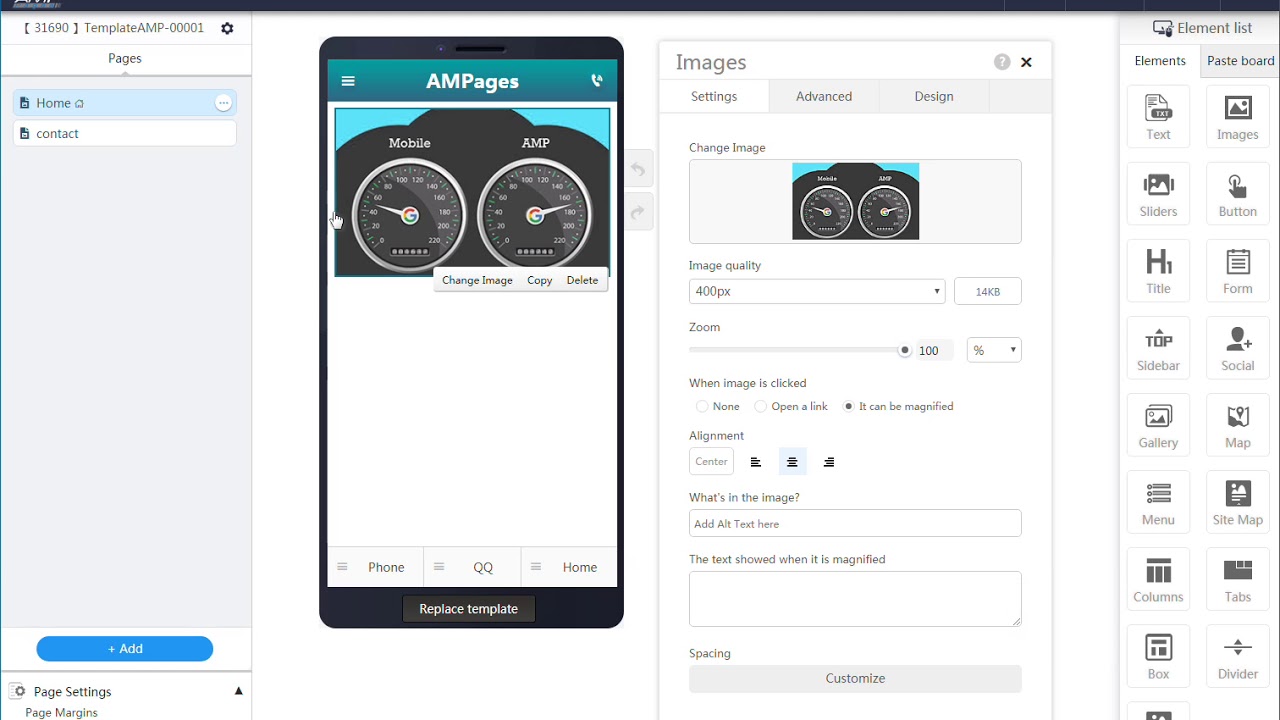The height and width of the screenshot is (720, 1280).
Task: Click the Center alignment label button
Action: [x=711, y=462]
